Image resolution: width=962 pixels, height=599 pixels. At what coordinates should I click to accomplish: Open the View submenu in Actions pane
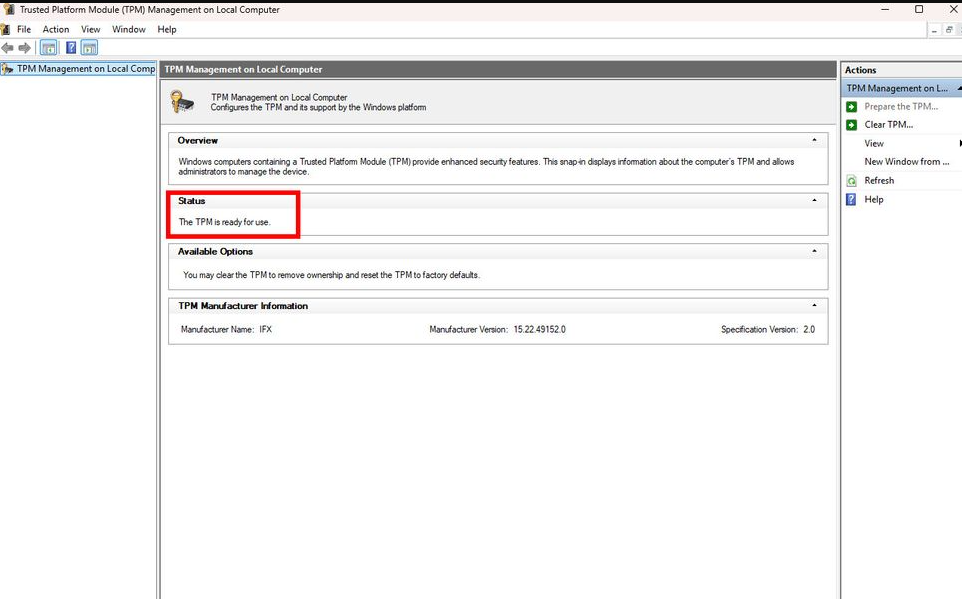tap(874, 144)
